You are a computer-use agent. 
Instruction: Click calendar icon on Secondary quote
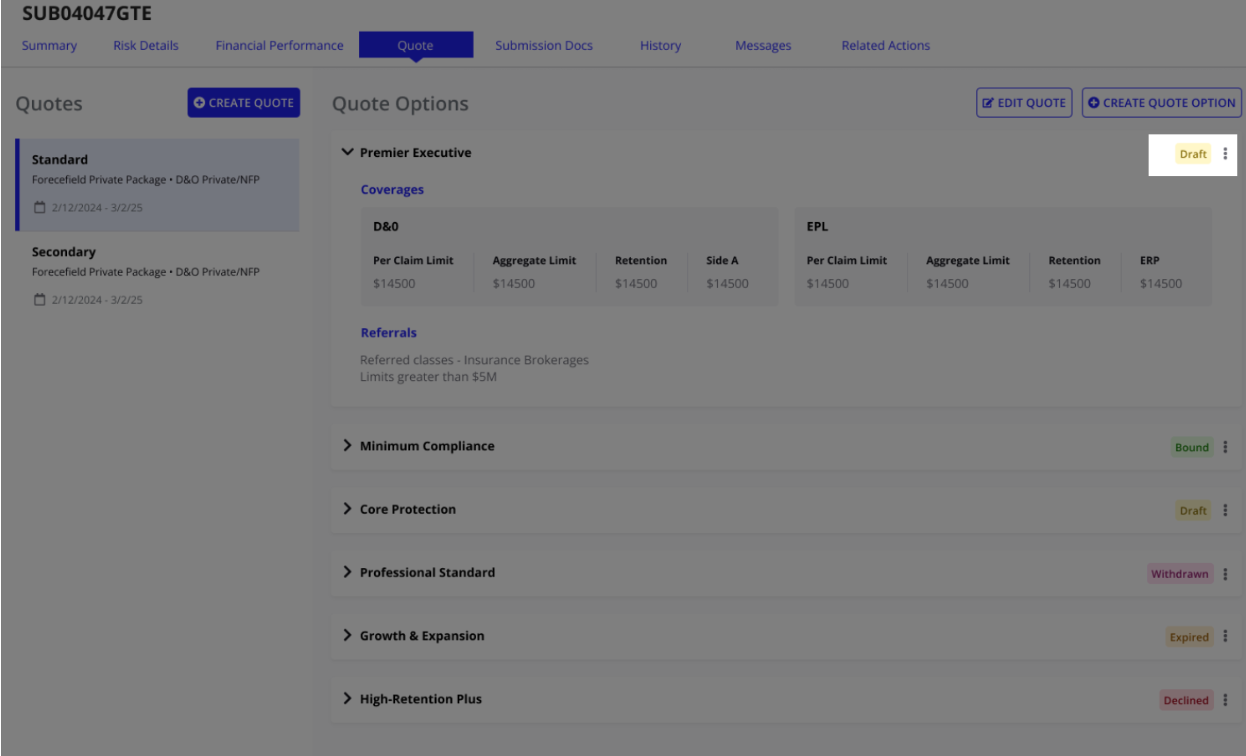[x=39, y=299]
